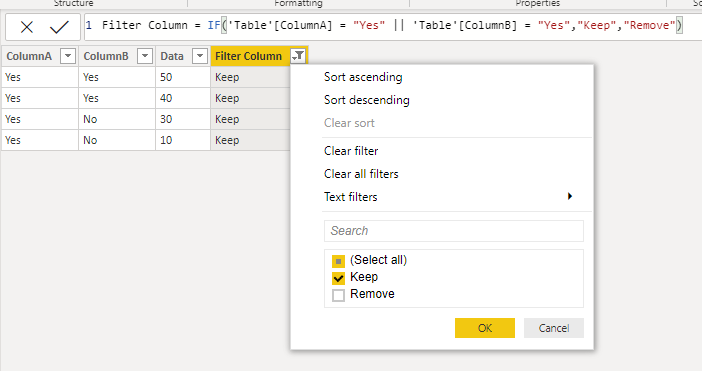Screen dimensions: 702x371
Task: Click ColumnA cell in row with 50
Action: tap(40, 77)
